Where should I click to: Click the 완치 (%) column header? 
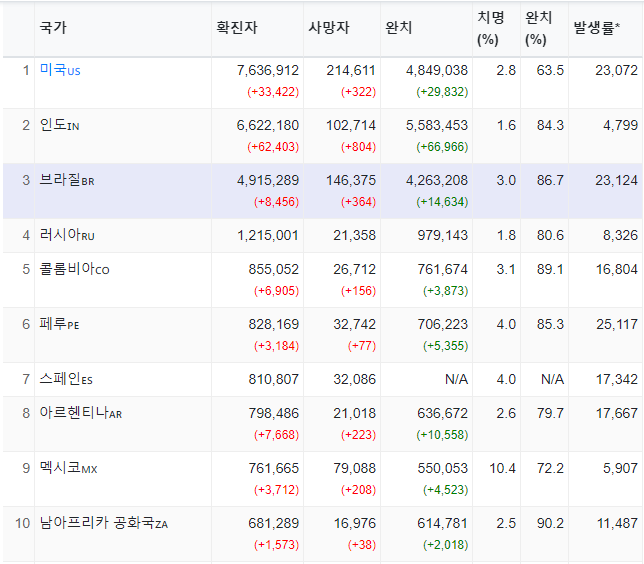[x=538, y=28]
